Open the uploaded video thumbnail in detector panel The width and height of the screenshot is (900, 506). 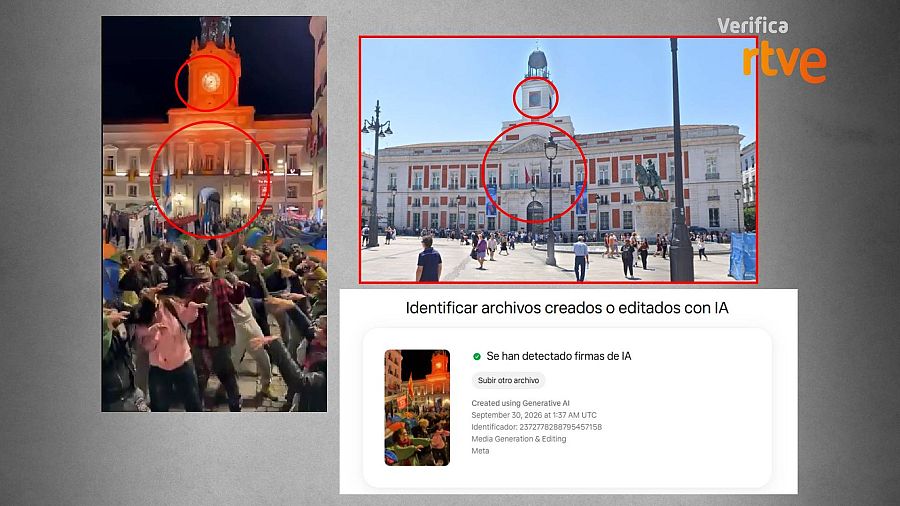point(417,408)
